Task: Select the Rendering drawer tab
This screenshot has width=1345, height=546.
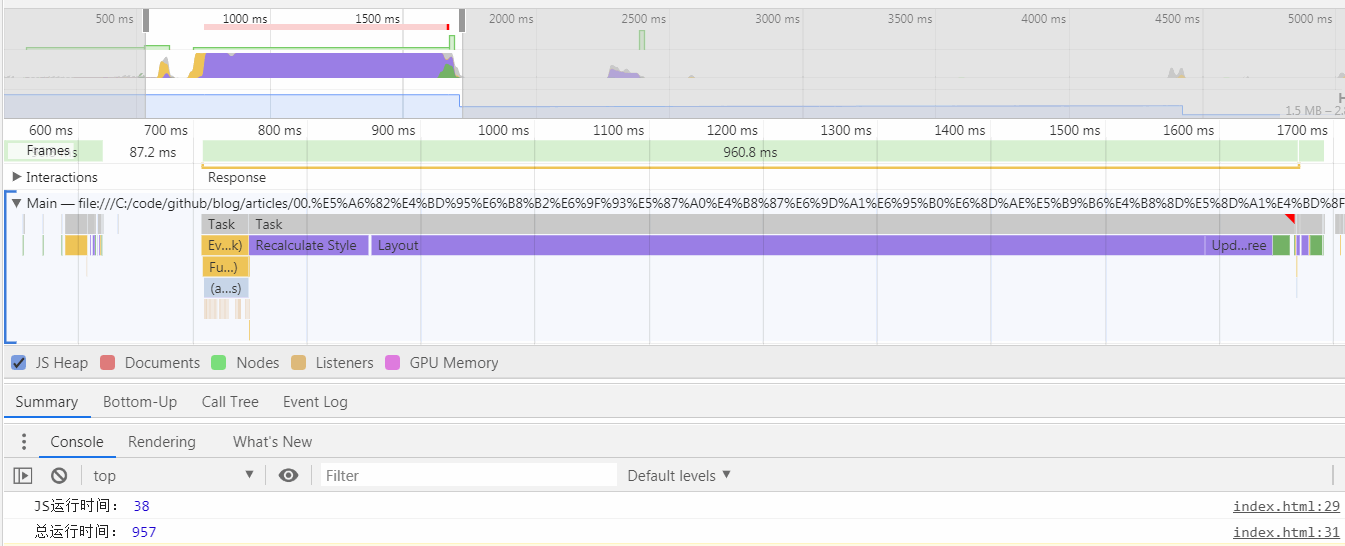Action: [162, 441]
